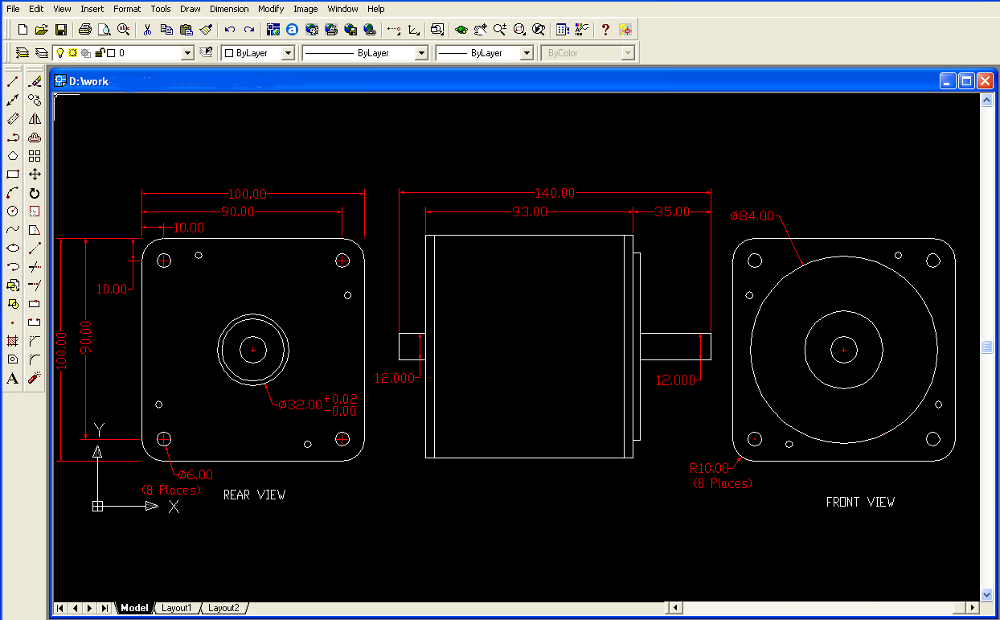Select the Trim tool
The height and width of the screenshot is (620, 1000).
34,267
